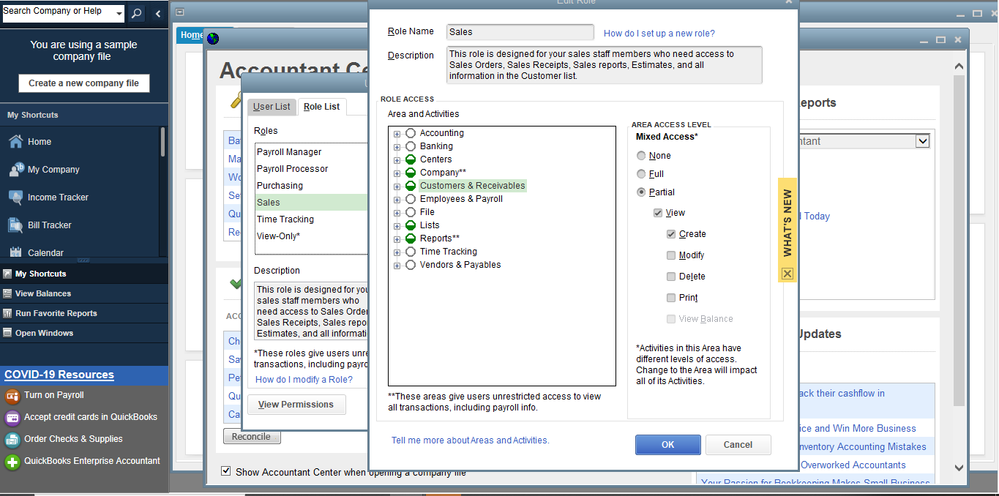
Task: Open the reports dropdown in Accountant Center
Action: [922, 141]
